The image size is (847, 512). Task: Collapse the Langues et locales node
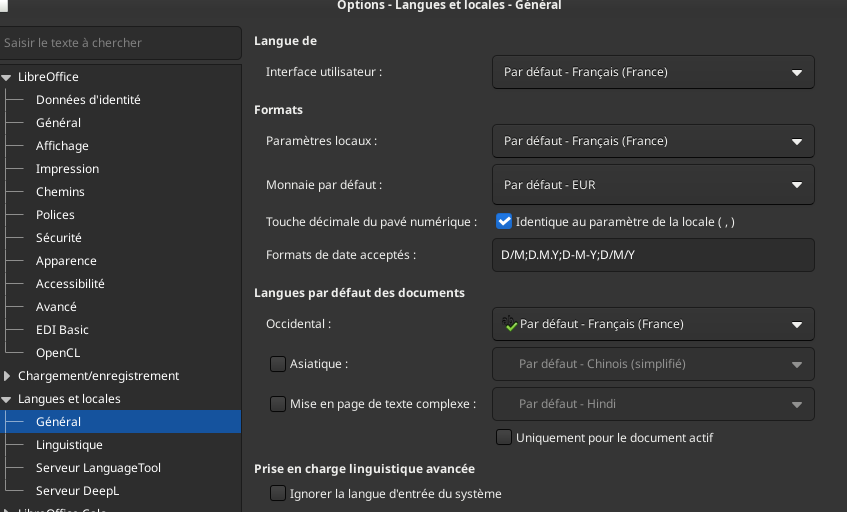[8, 399]
